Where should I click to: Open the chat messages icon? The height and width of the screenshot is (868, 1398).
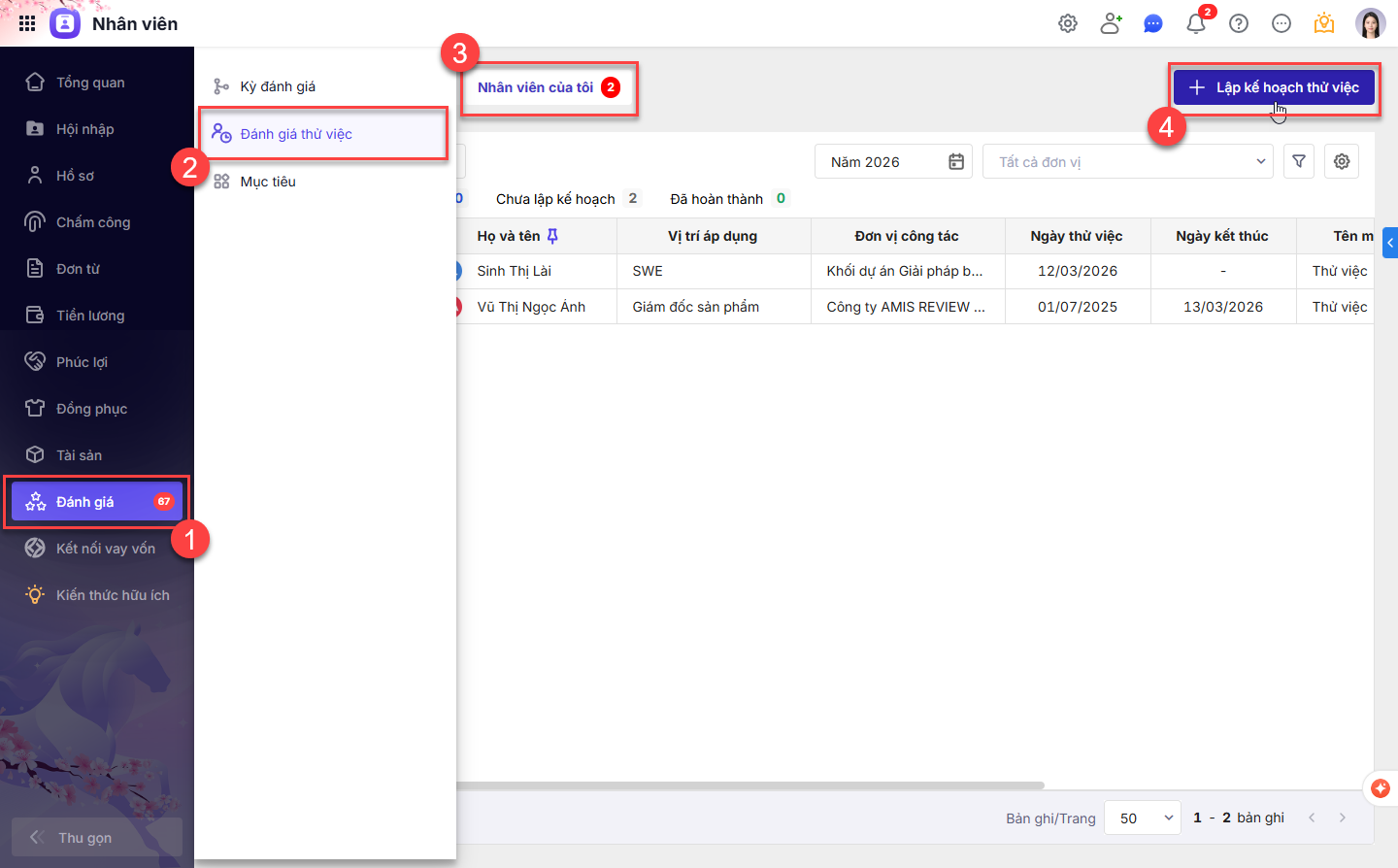point(1153,23)
